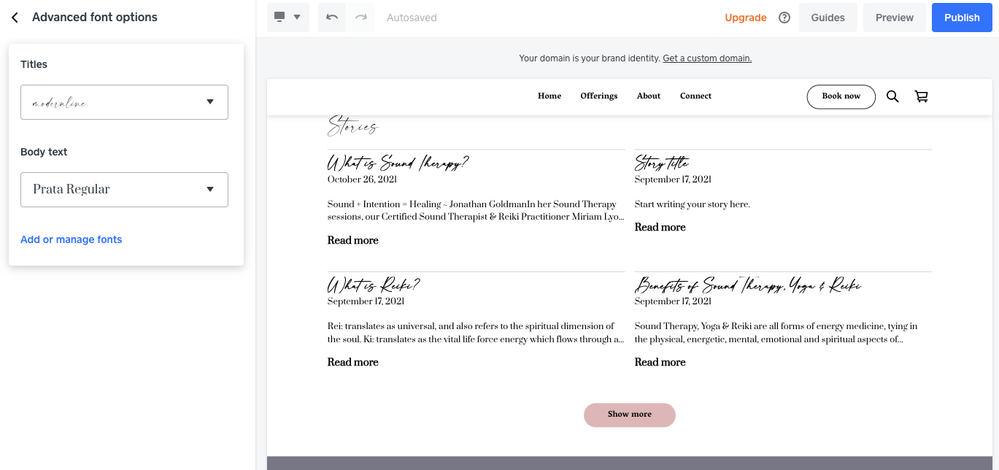Open the Connect navigation item
999x470 pixels.
[695, 96]
